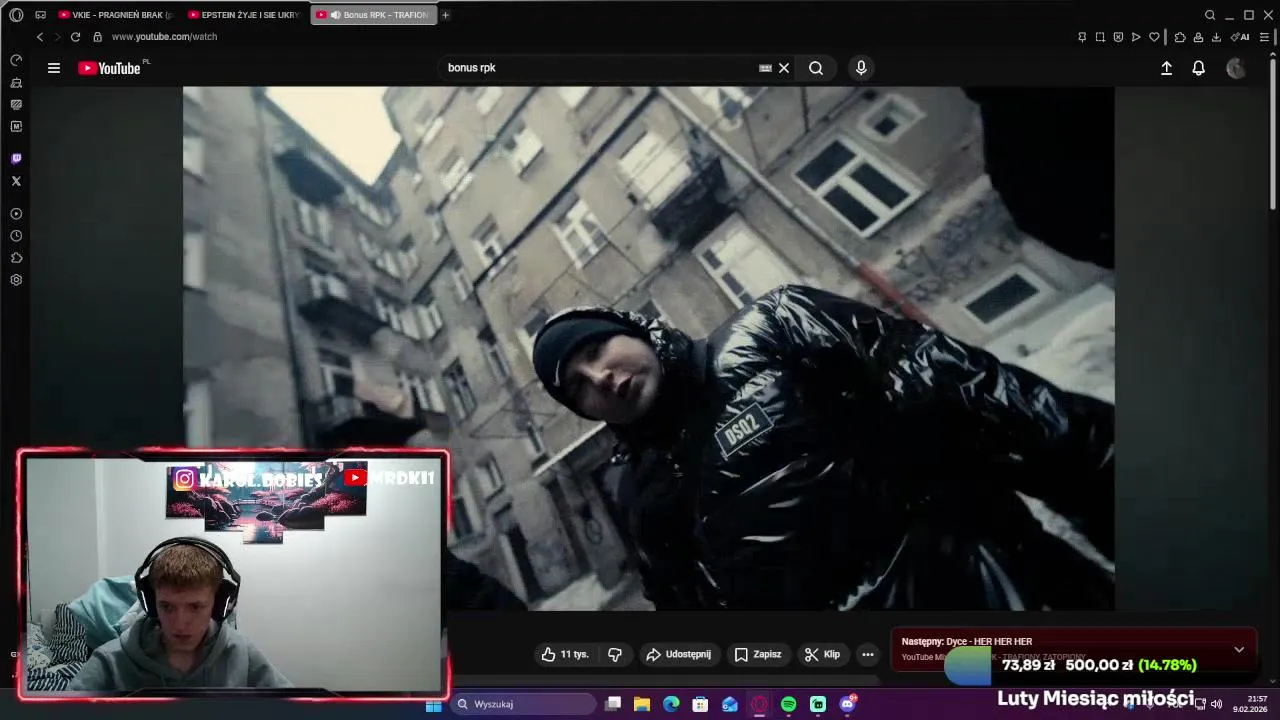Open the browser extensions cube icon
The width and height of the screenshot is (1280, 720).
1180,37
